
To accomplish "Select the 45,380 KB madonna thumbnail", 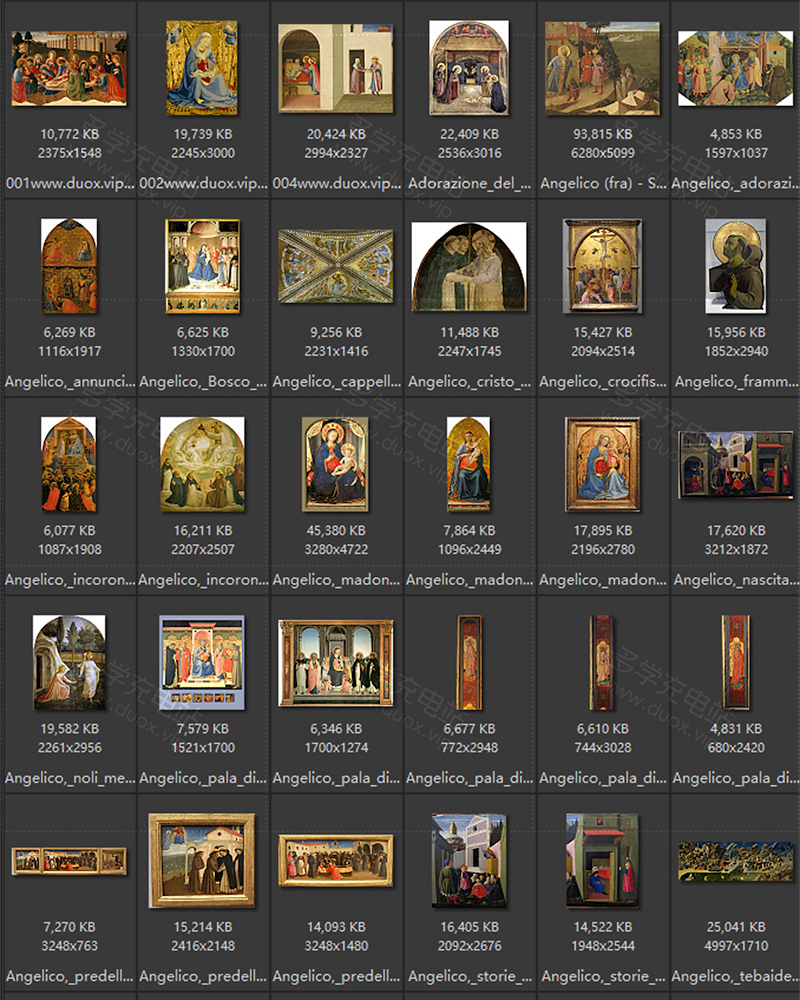I will pos(335,464).
